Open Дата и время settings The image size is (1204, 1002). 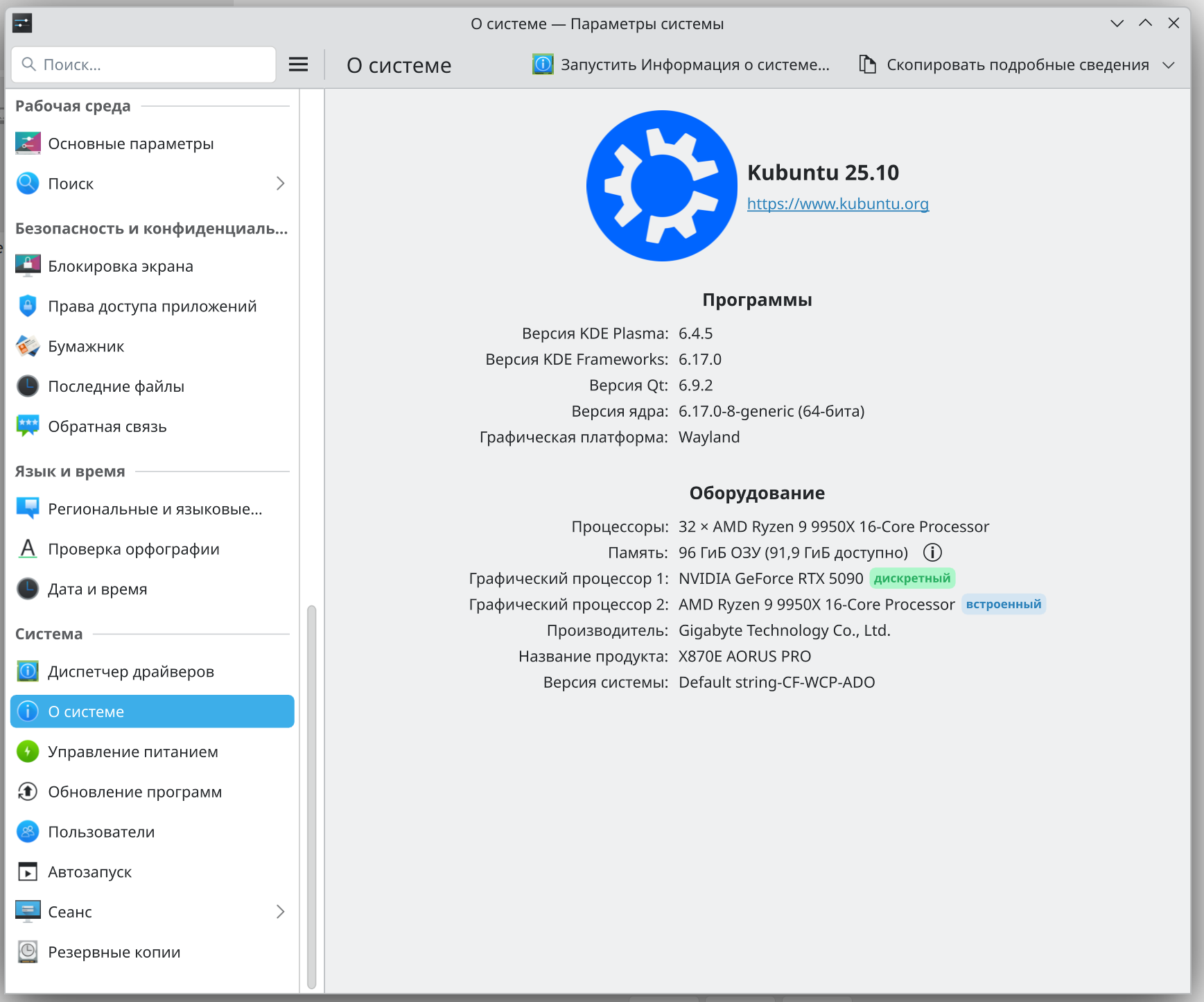[97, 589]
